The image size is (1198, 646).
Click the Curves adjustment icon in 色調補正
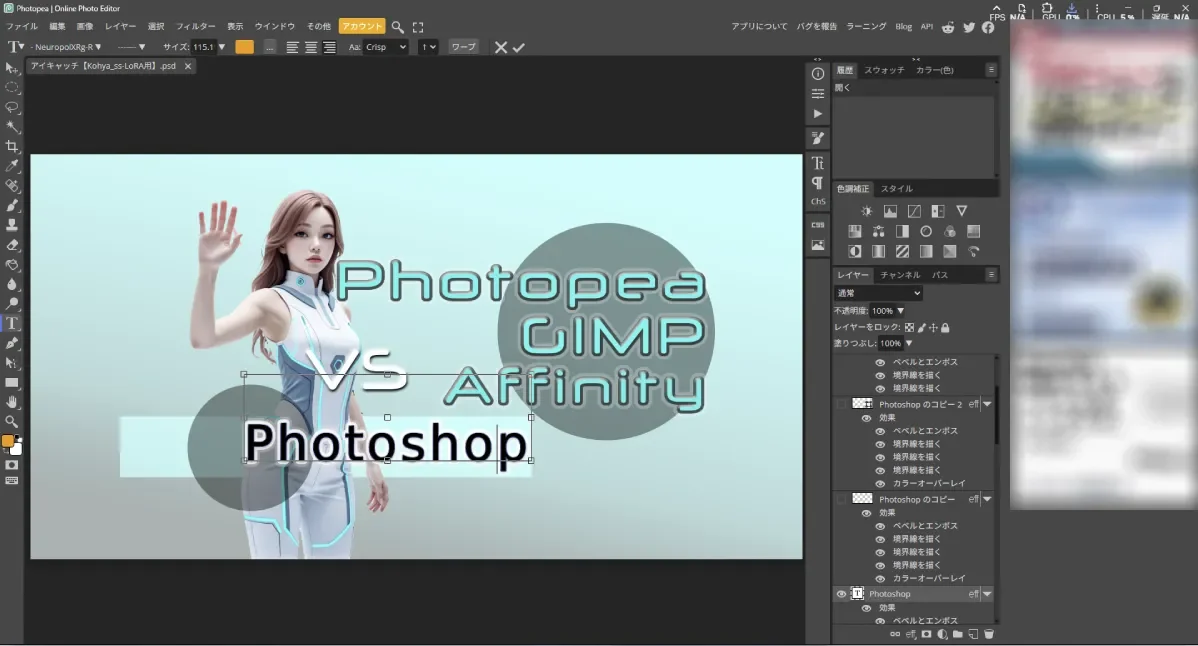(914, 211)
